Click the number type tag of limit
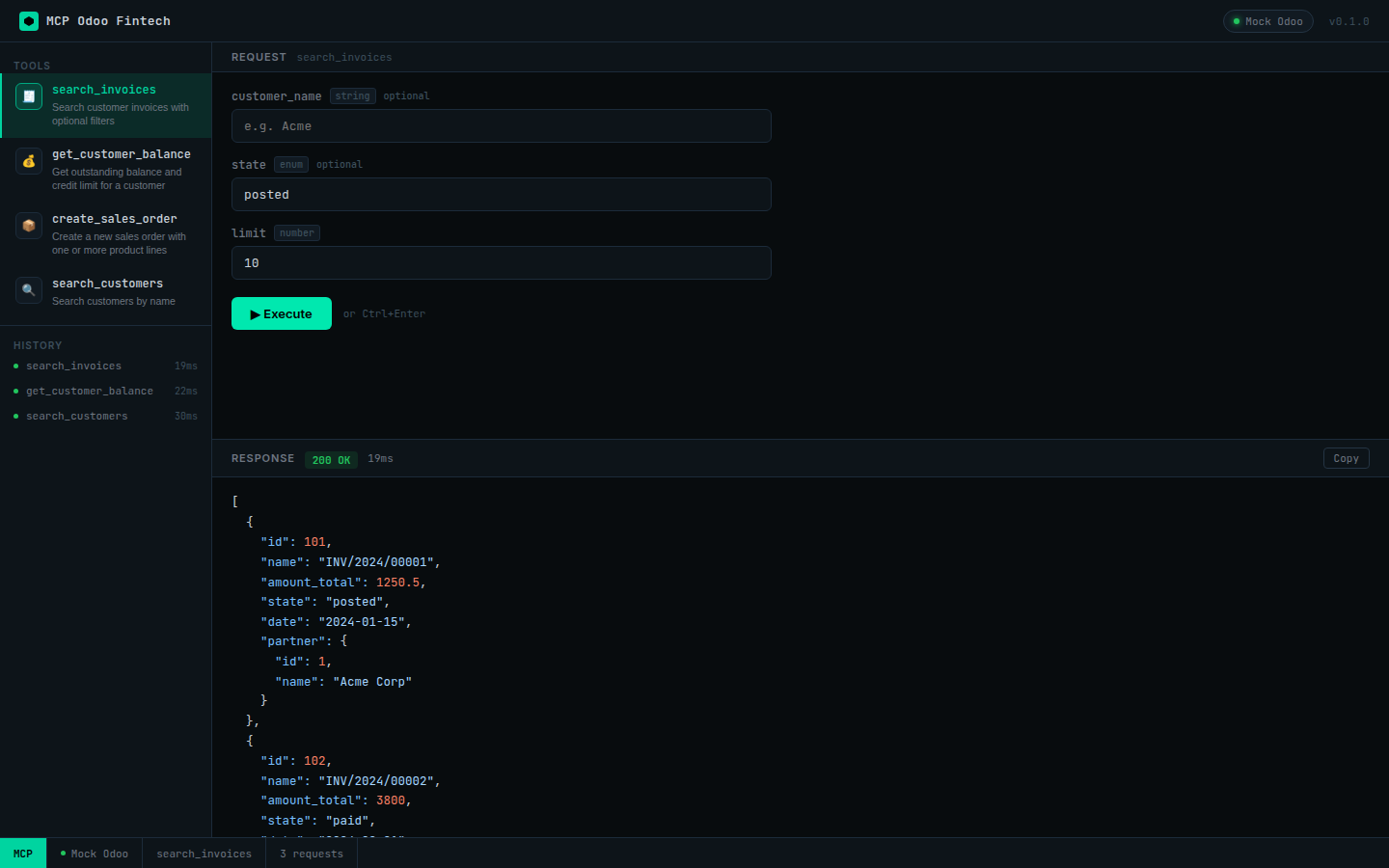Viewport: 1389px width, 868px height. [x=297, y=233]
